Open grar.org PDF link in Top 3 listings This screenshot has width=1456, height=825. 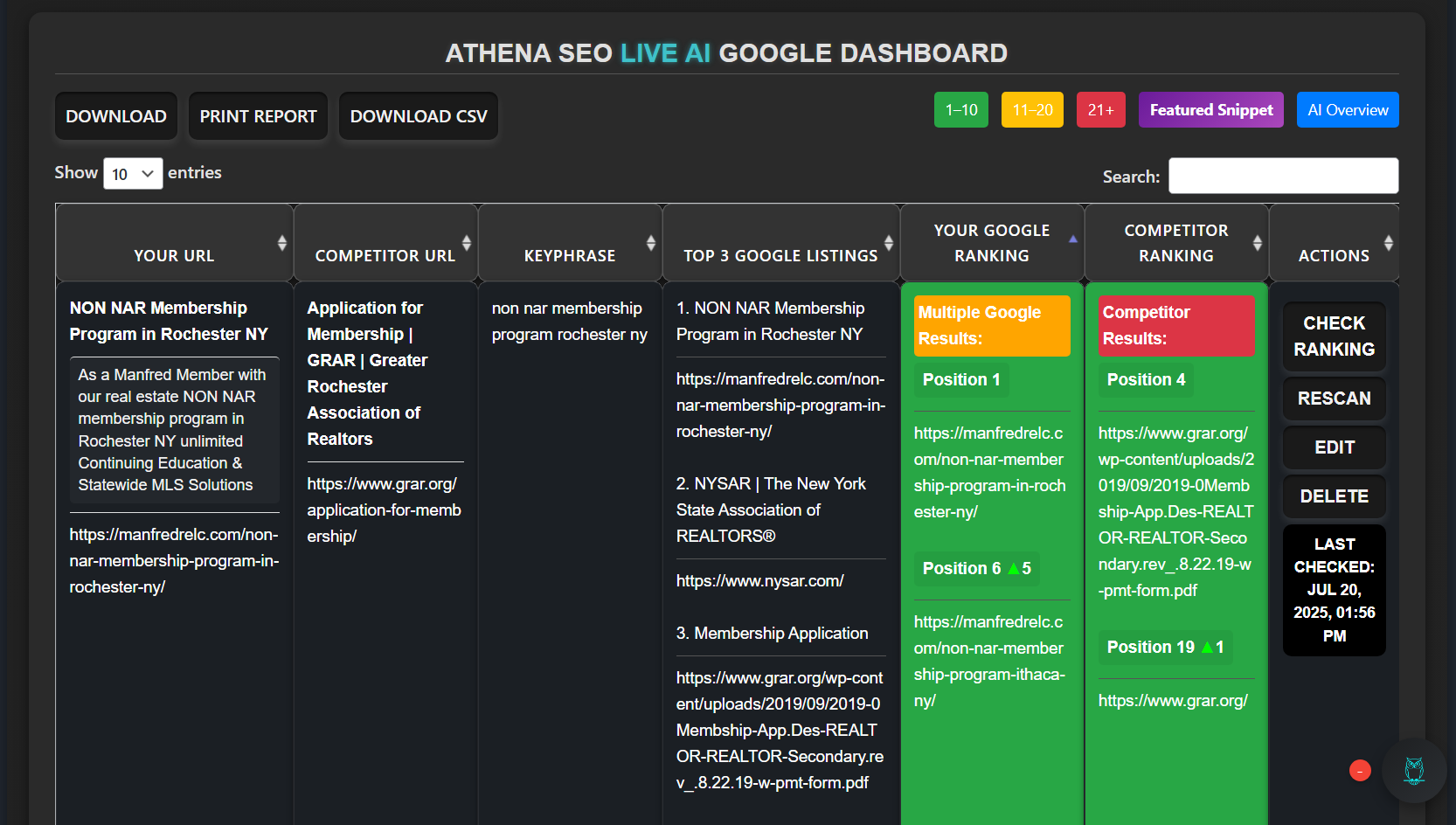[780, 731]
